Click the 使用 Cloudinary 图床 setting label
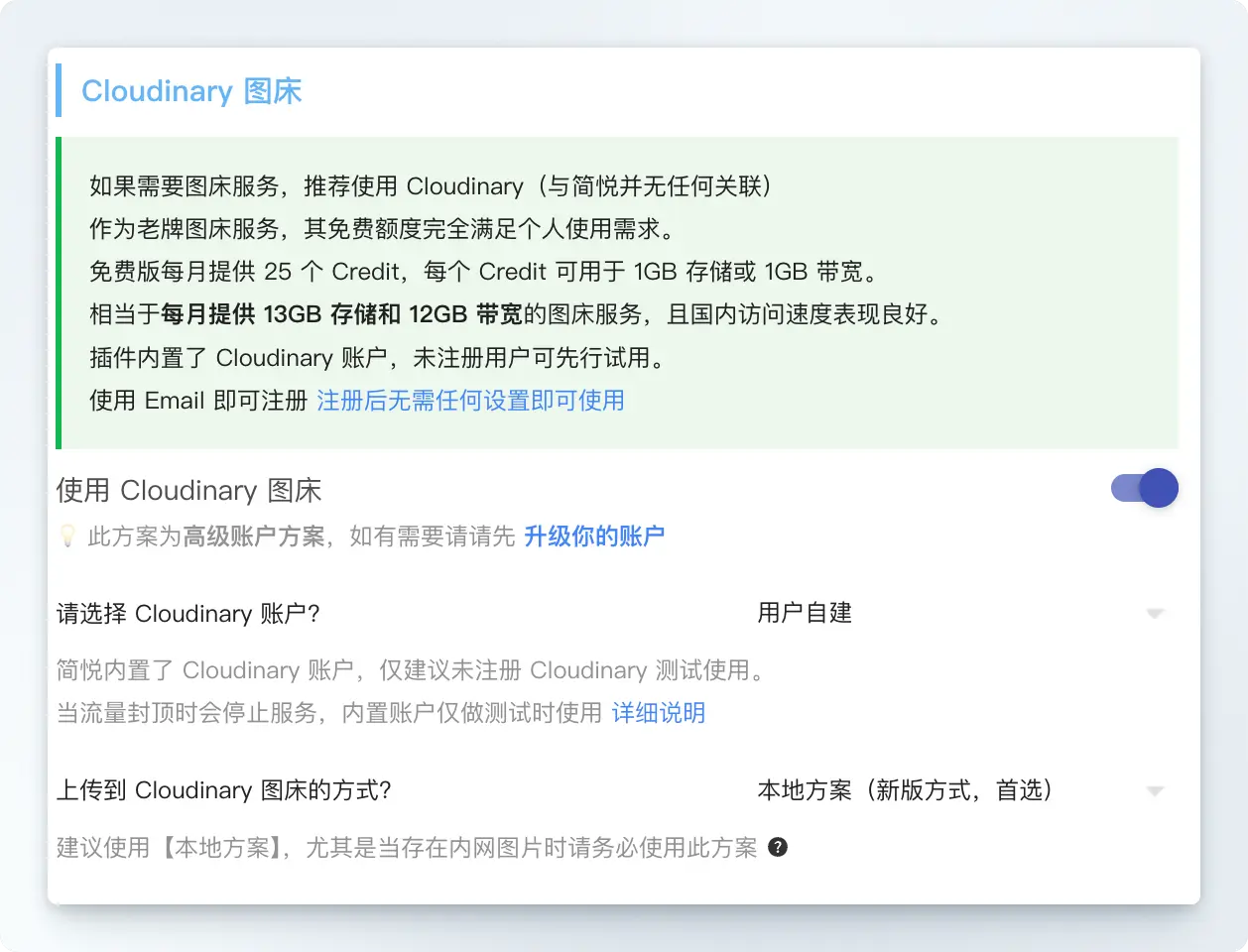Viewport: 1248px width, 952px height. (188, 491)
